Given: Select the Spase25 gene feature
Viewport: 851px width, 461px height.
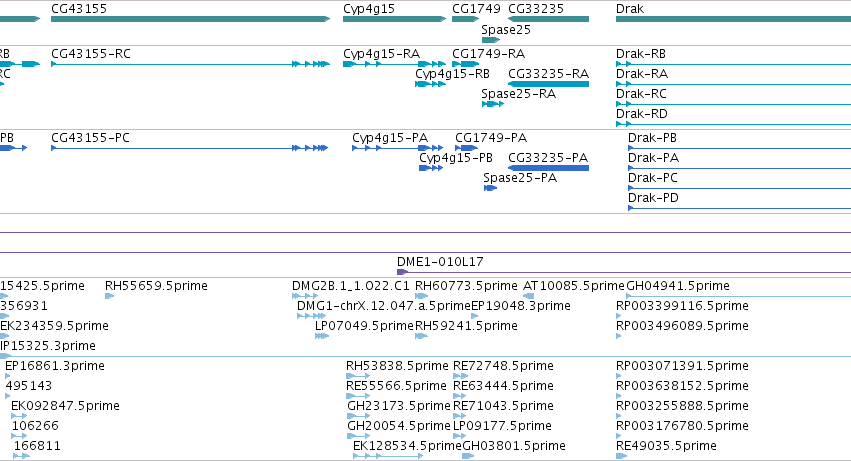Looking at the screenshot, I should pyautogui.click(x=491, y=40).
